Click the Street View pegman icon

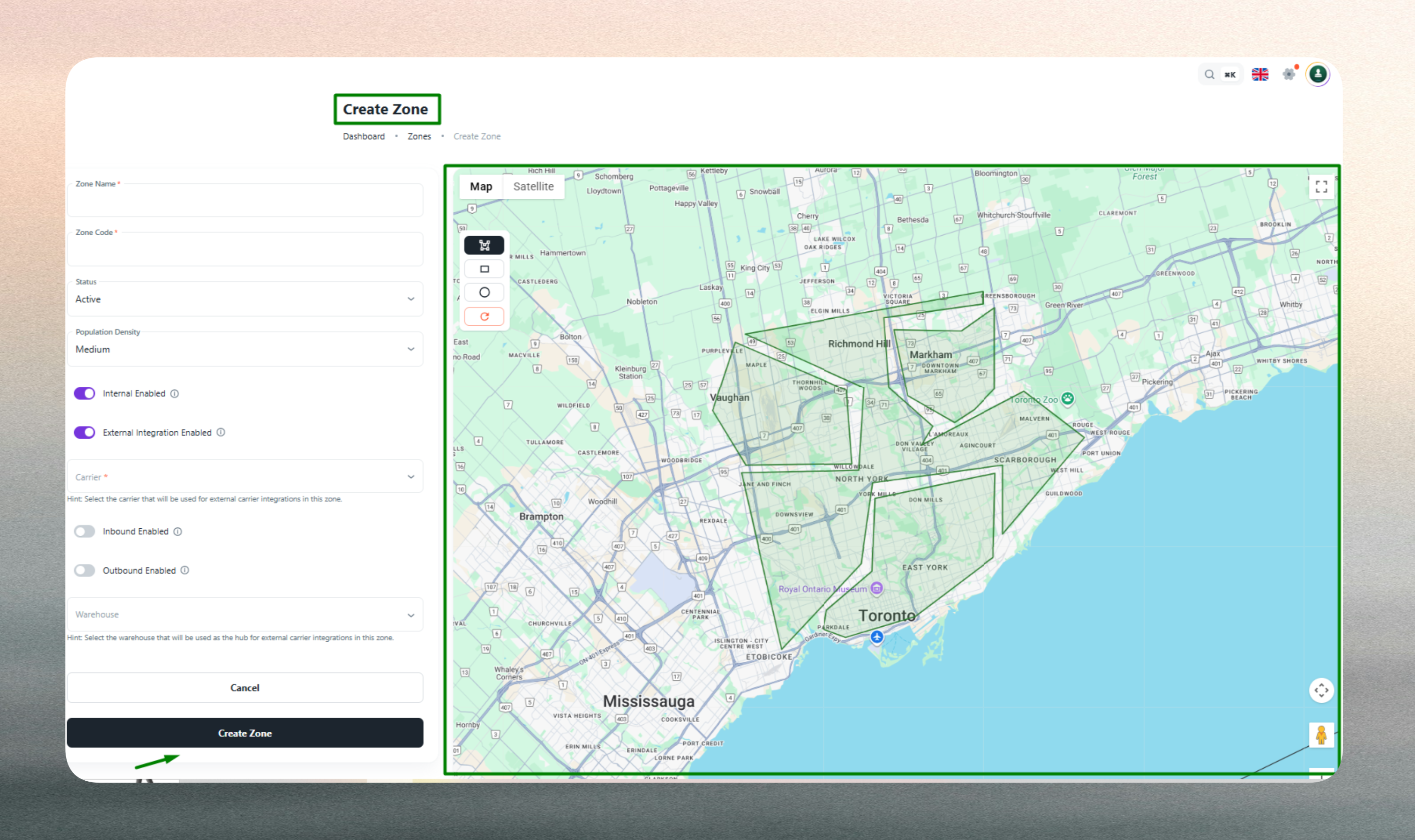point(1321,735)
